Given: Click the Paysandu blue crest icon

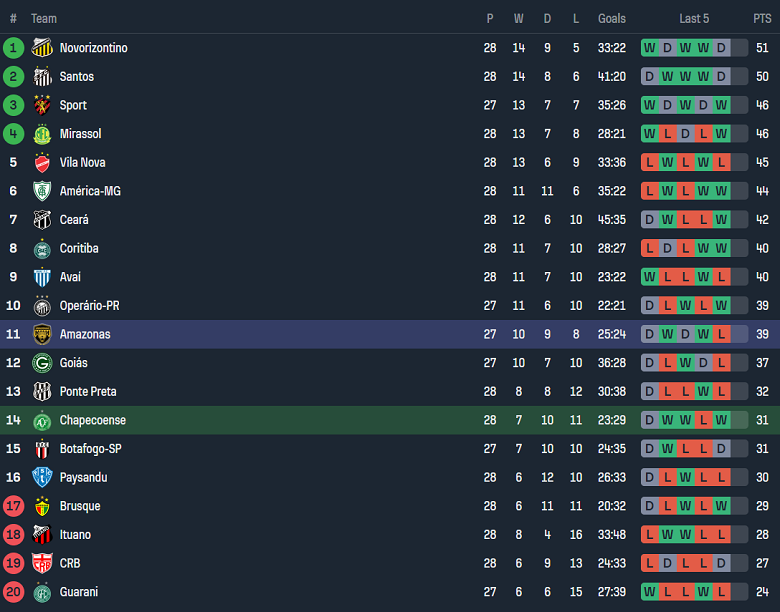Looking at the screenshot, I should (42, 478).
